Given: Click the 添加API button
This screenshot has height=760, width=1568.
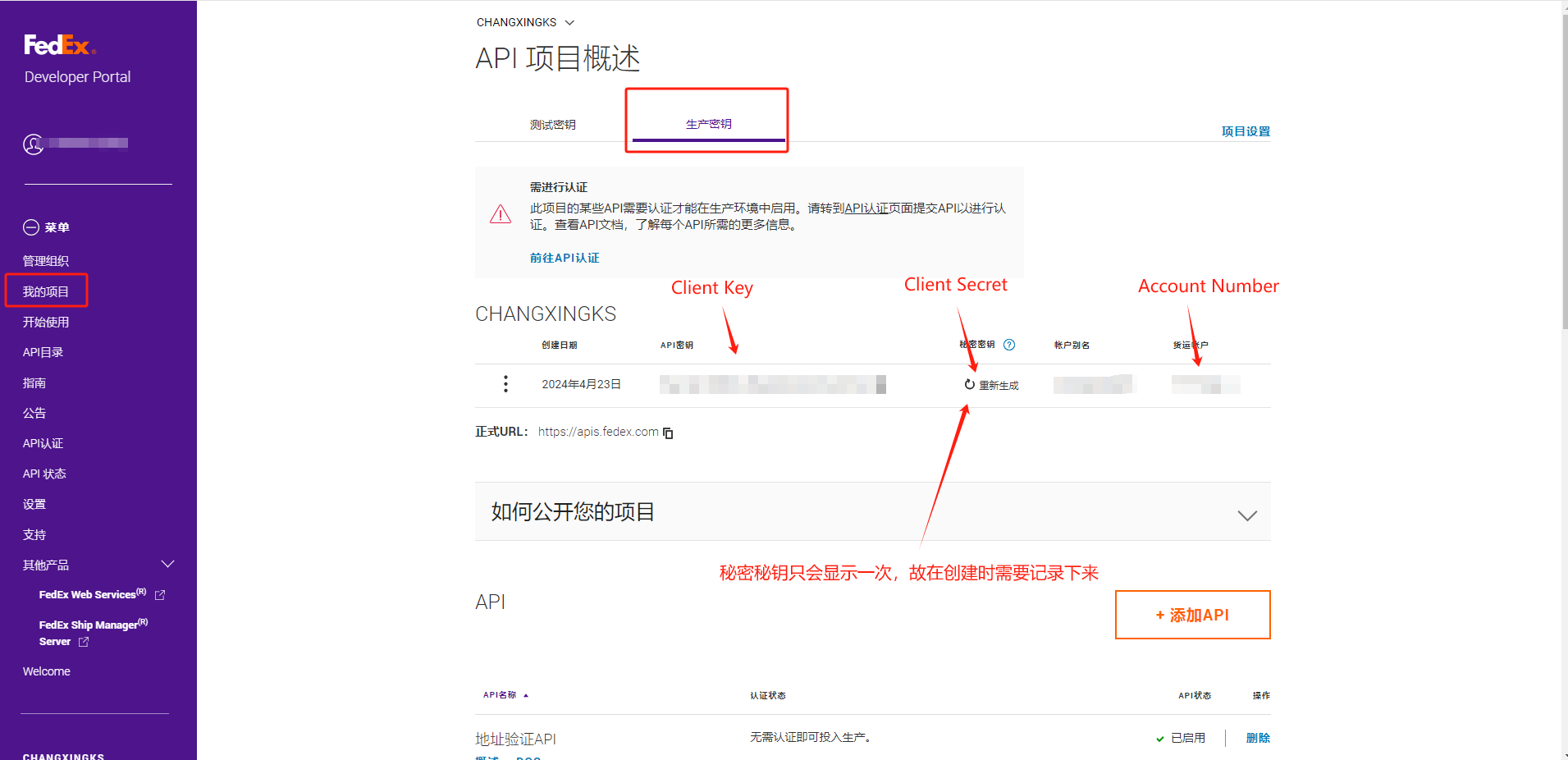Looking at the screenshot, I should pyautogui.click(x=1192, y=615).
